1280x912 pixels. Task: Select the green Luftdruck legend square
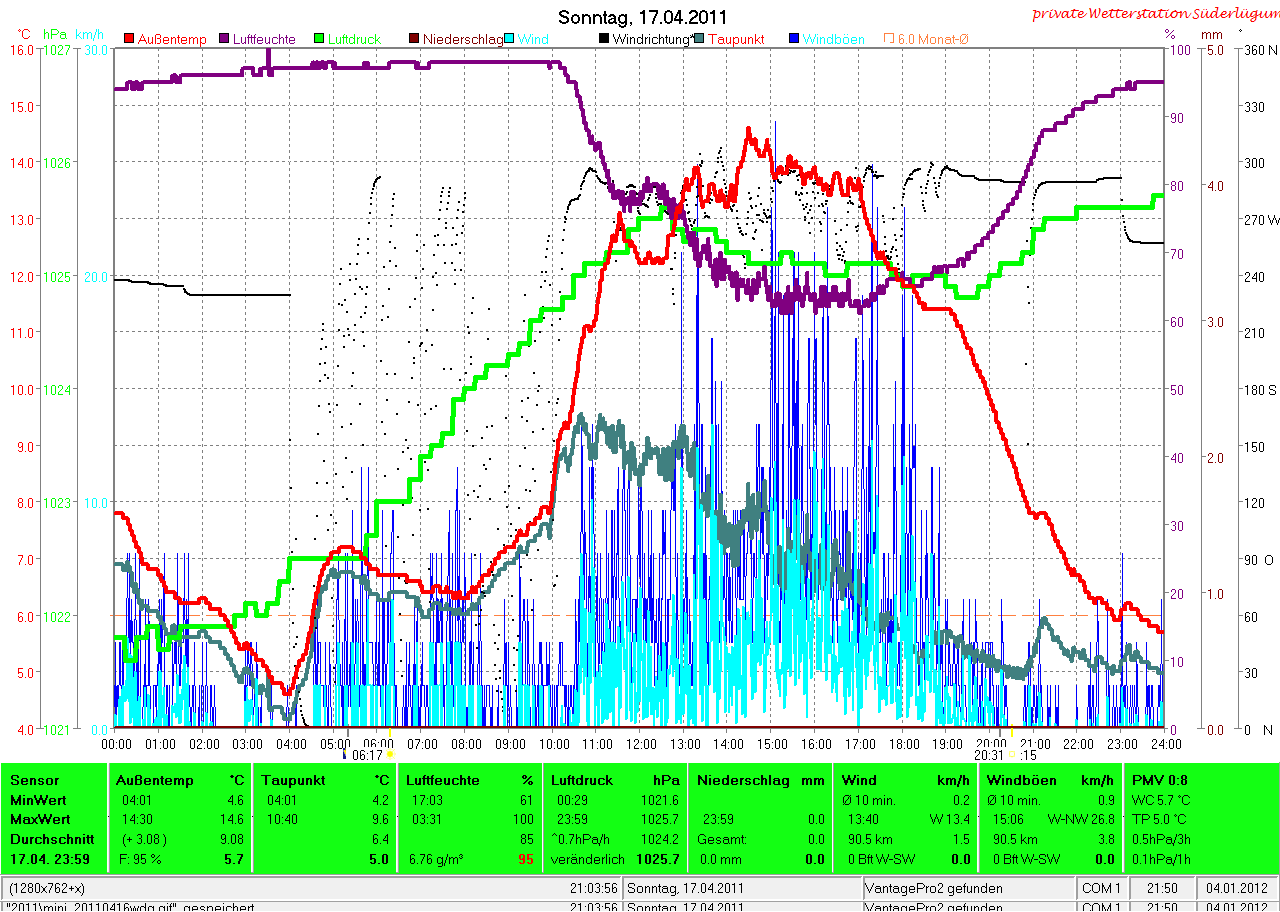click(x=320, y=39)
